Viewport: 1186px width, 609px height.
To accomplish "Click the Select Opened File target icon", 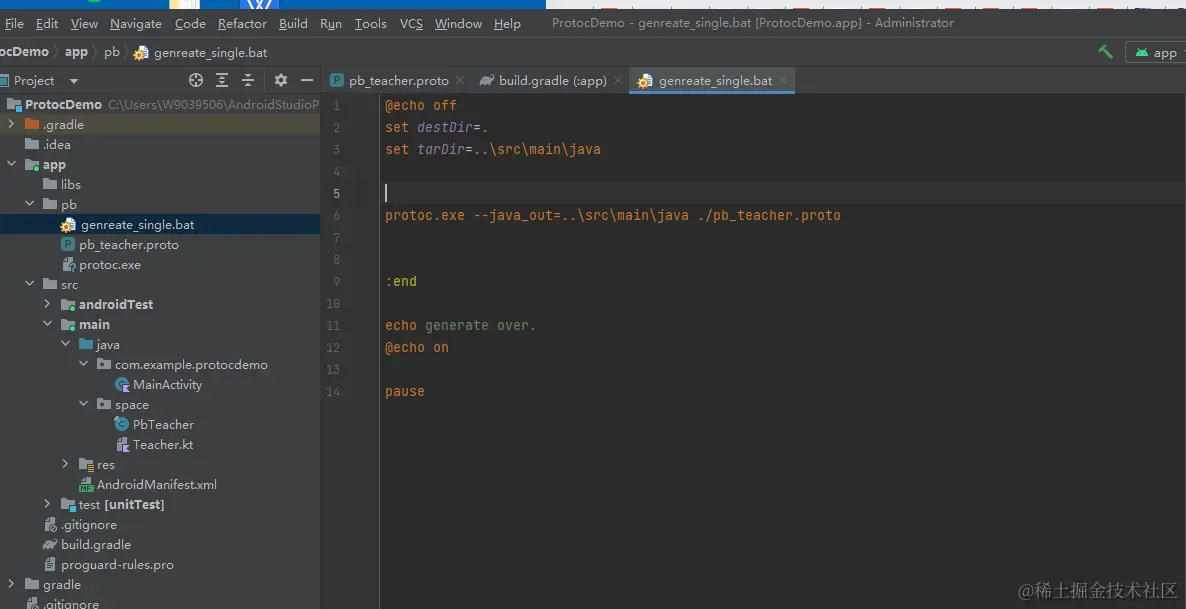I will click(196, 80).
